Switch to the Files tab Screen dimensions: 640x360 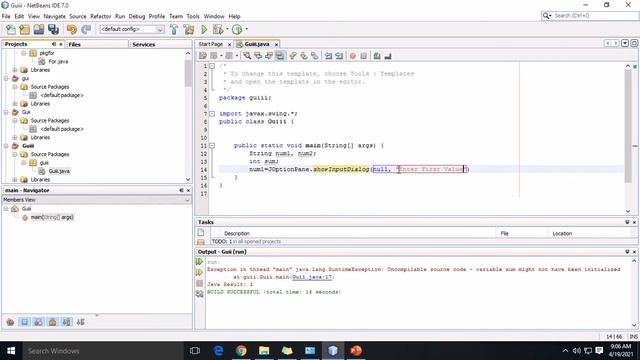click(75, 44)
